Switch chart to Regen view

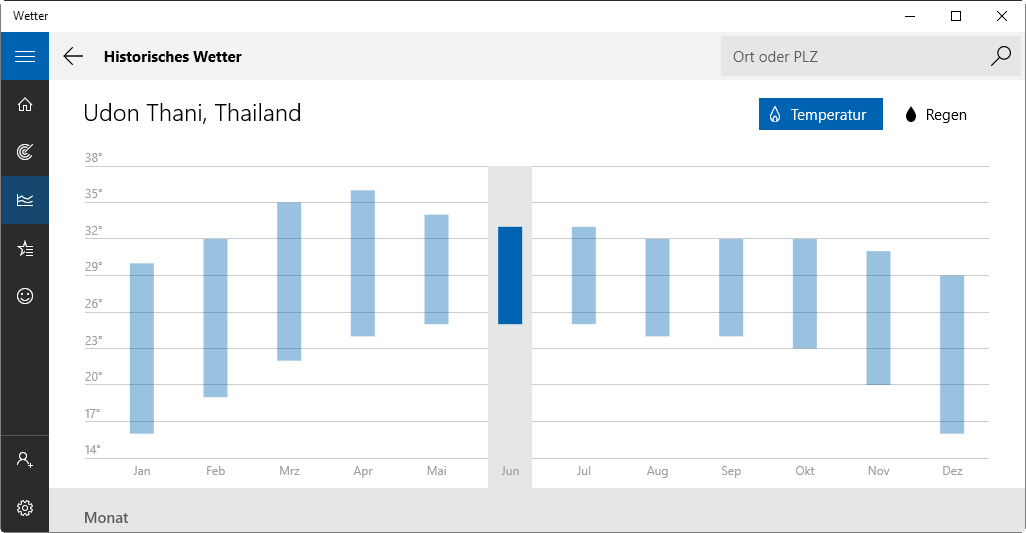936,114
